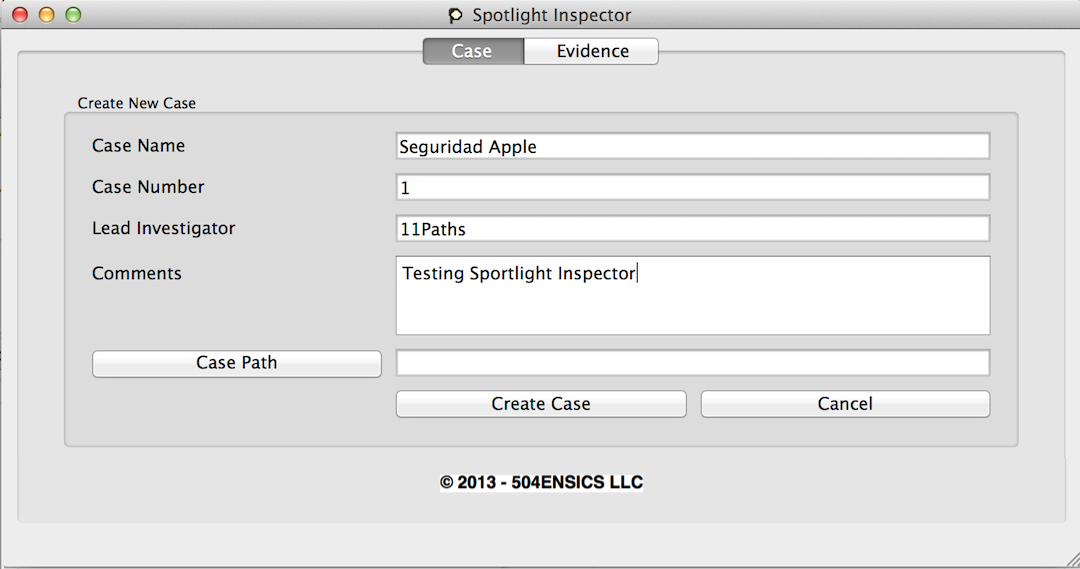
Task: Click the Spotlight Inspector title bar icon
Action: tap(456, 15)
